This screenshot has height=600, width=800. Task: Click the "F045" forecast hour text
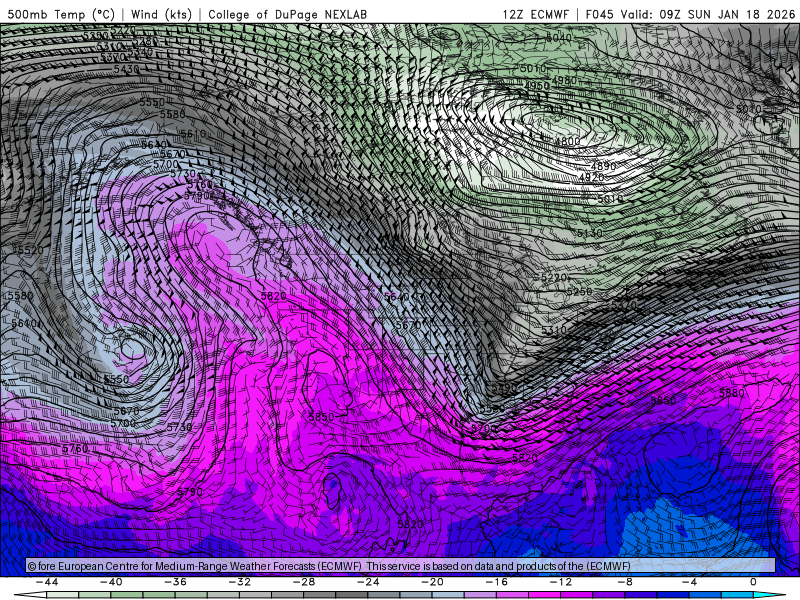pos(599,14)
